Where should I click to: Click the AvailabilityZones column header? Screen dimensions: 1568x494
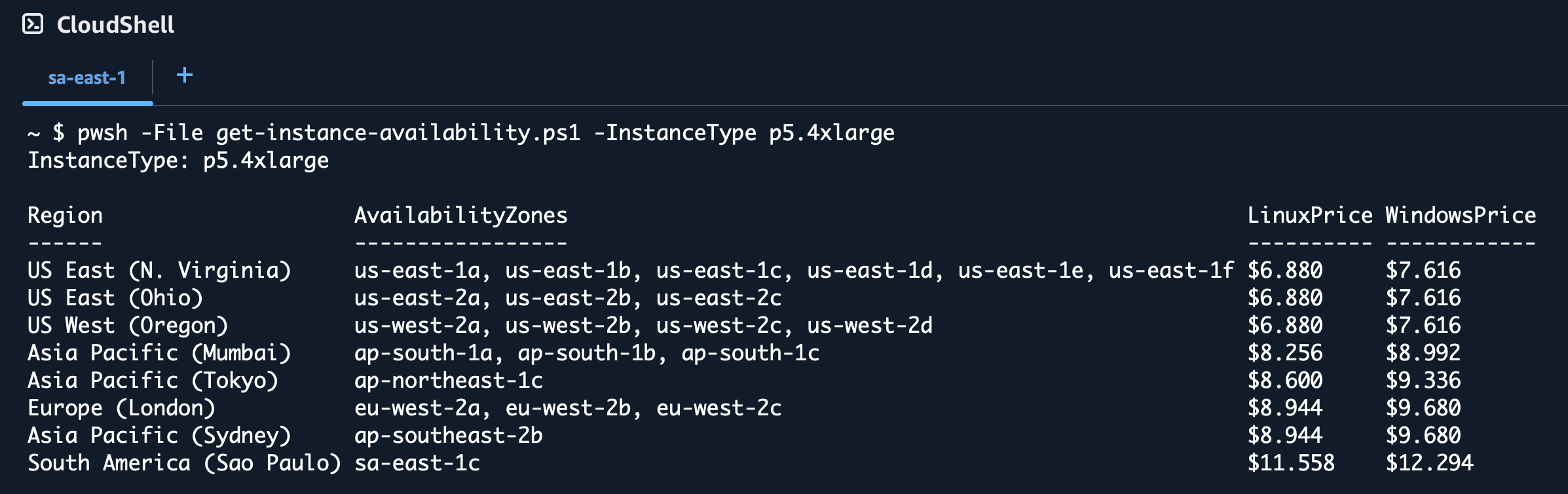pos(460,216)
